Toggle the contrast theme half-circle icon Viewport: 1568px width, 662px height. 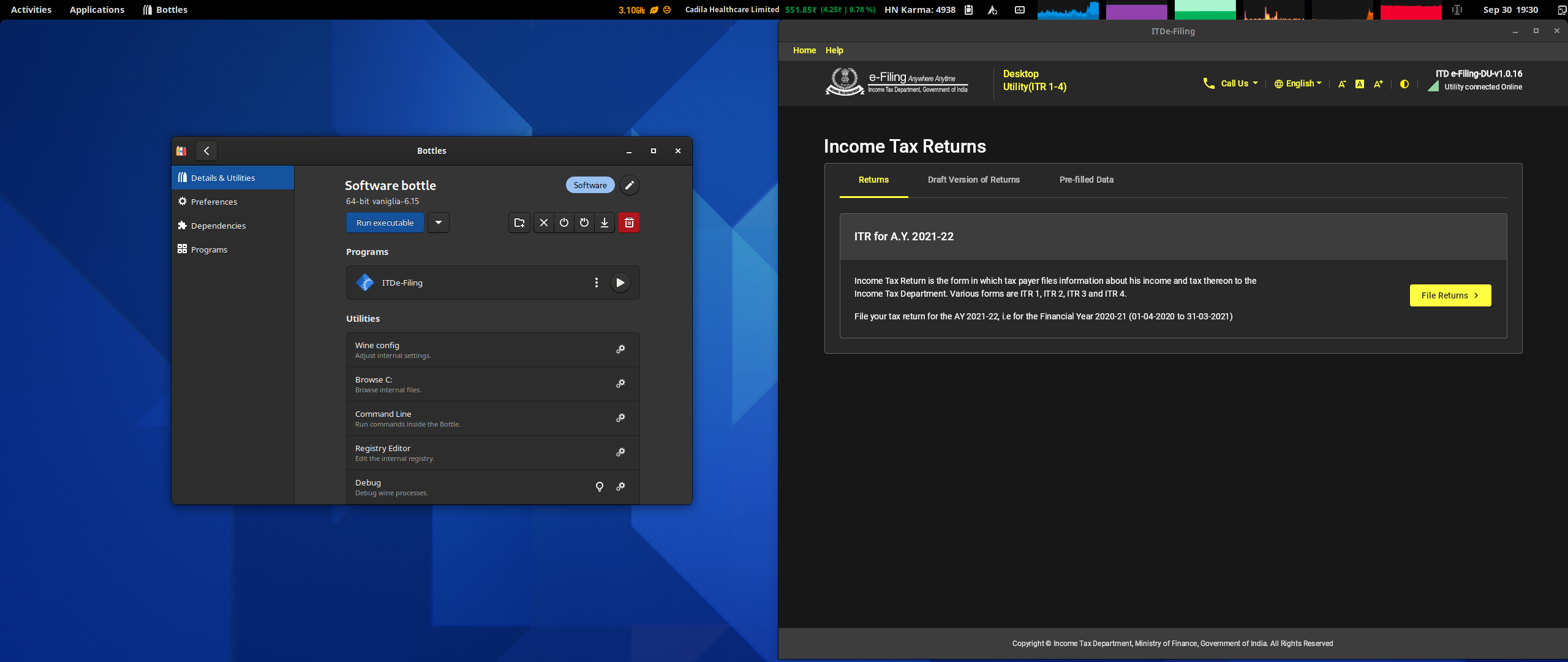pyautogui.click(x=1404, y=84)
